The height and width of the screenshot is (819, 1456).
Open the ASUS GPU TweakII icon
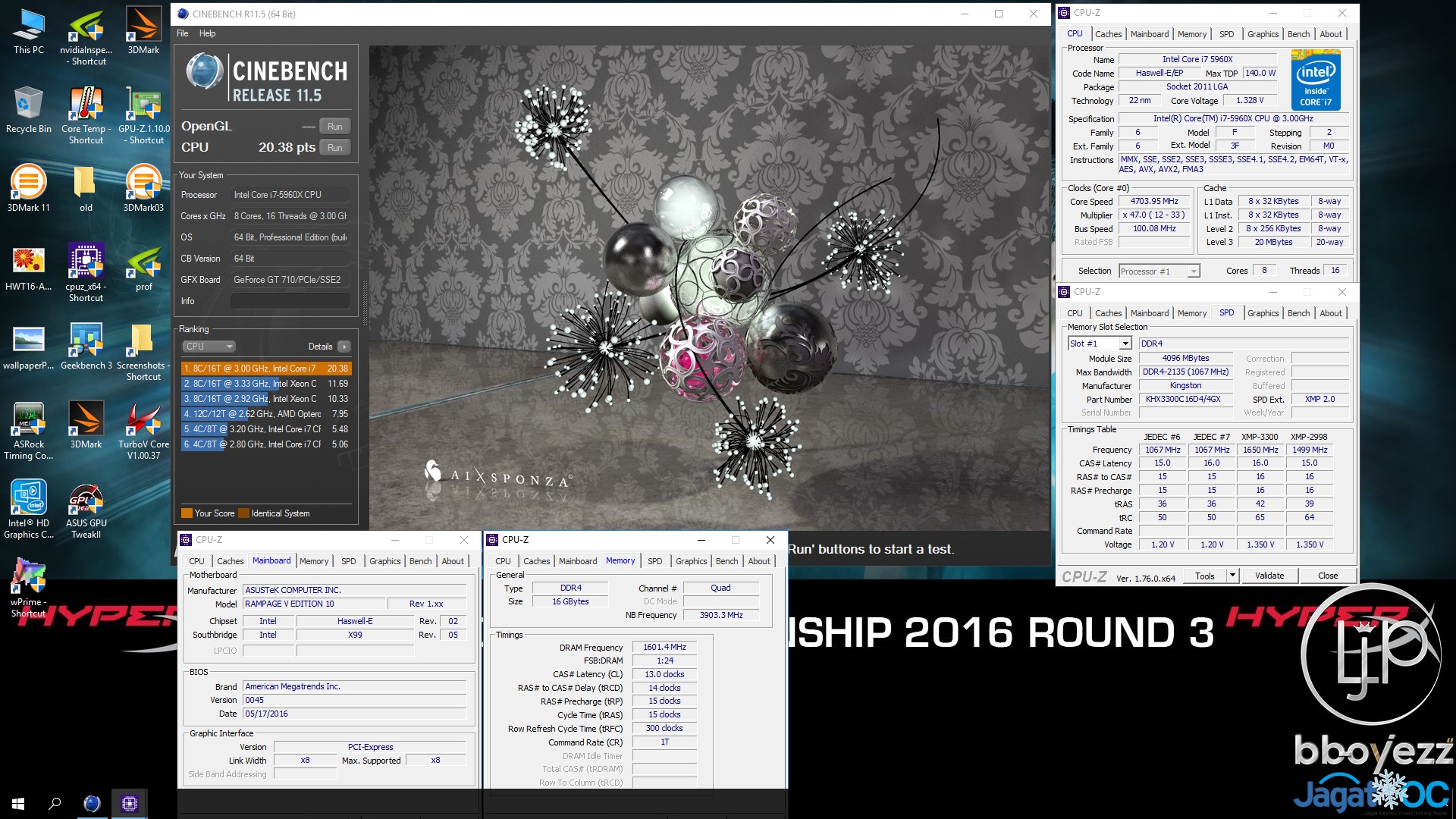(86, 510)
